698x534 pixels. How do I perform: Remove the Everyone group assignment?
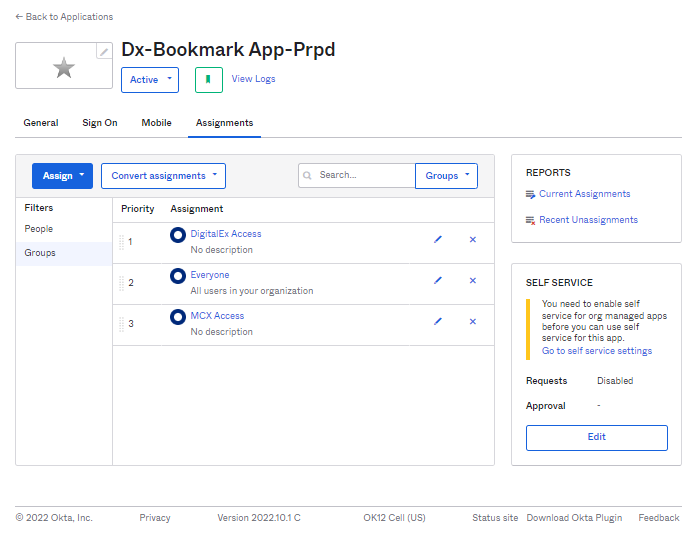point(473,281)
